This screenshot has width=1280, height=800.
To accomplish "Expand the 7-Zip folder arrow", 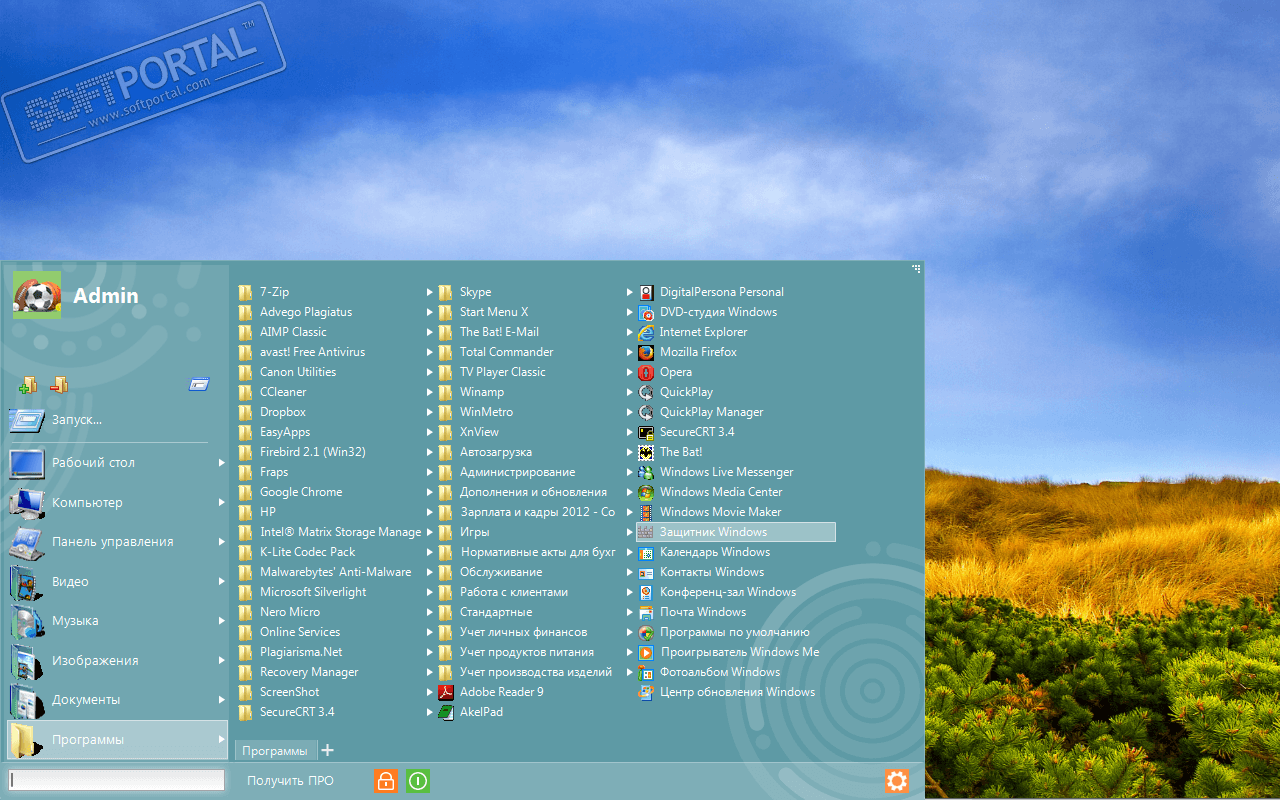I will pos(430,292).
